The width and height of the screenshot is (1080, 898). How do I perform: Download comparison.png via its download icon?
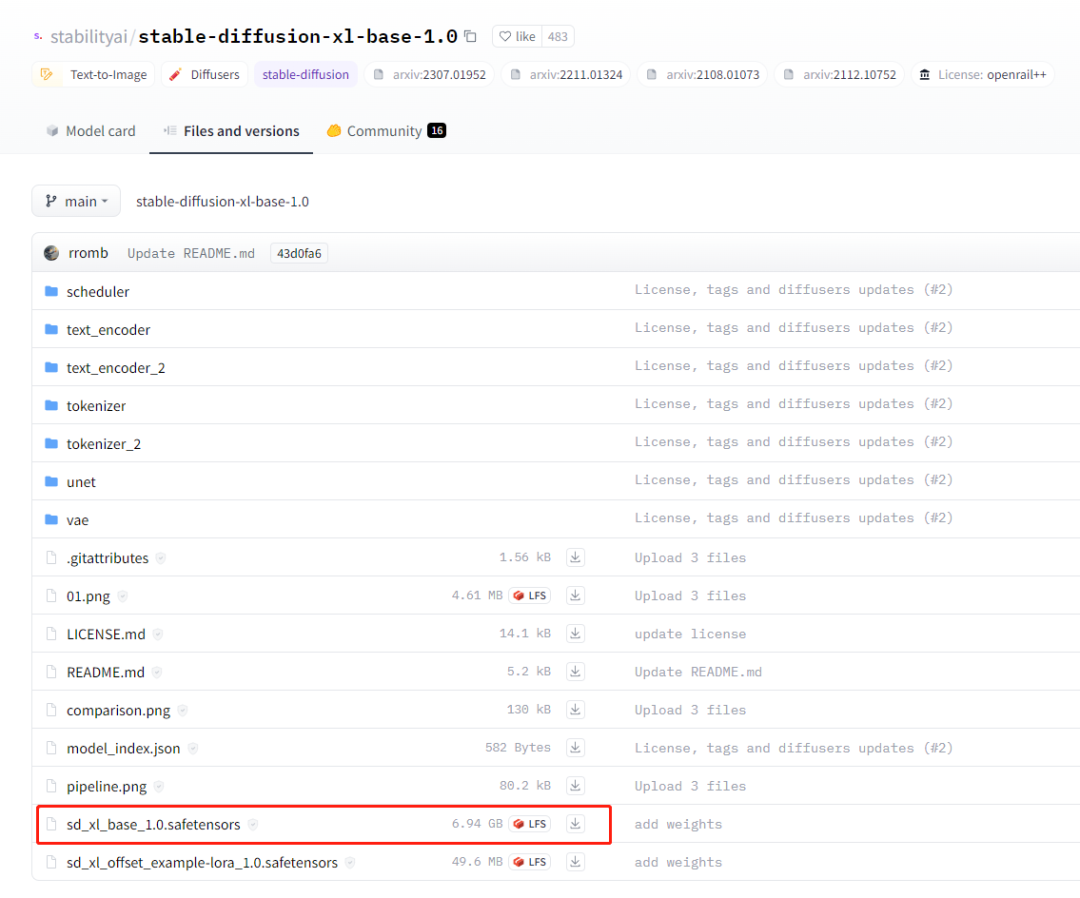point(575,709)
